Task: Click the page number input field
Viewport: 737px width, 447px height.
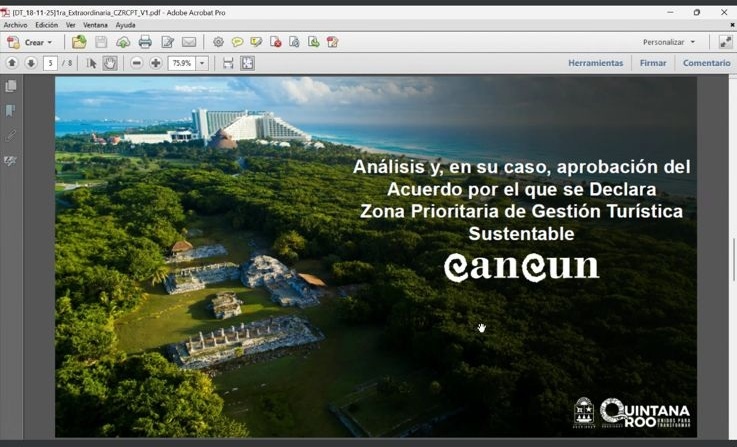Action: [x=50, y=63]
